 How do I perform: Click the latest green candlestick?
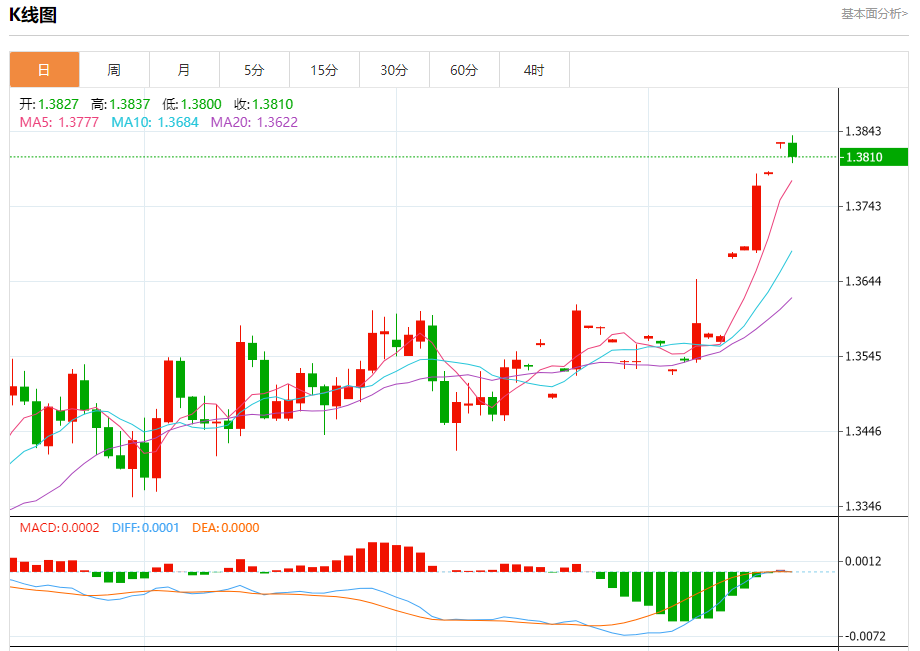792,150
